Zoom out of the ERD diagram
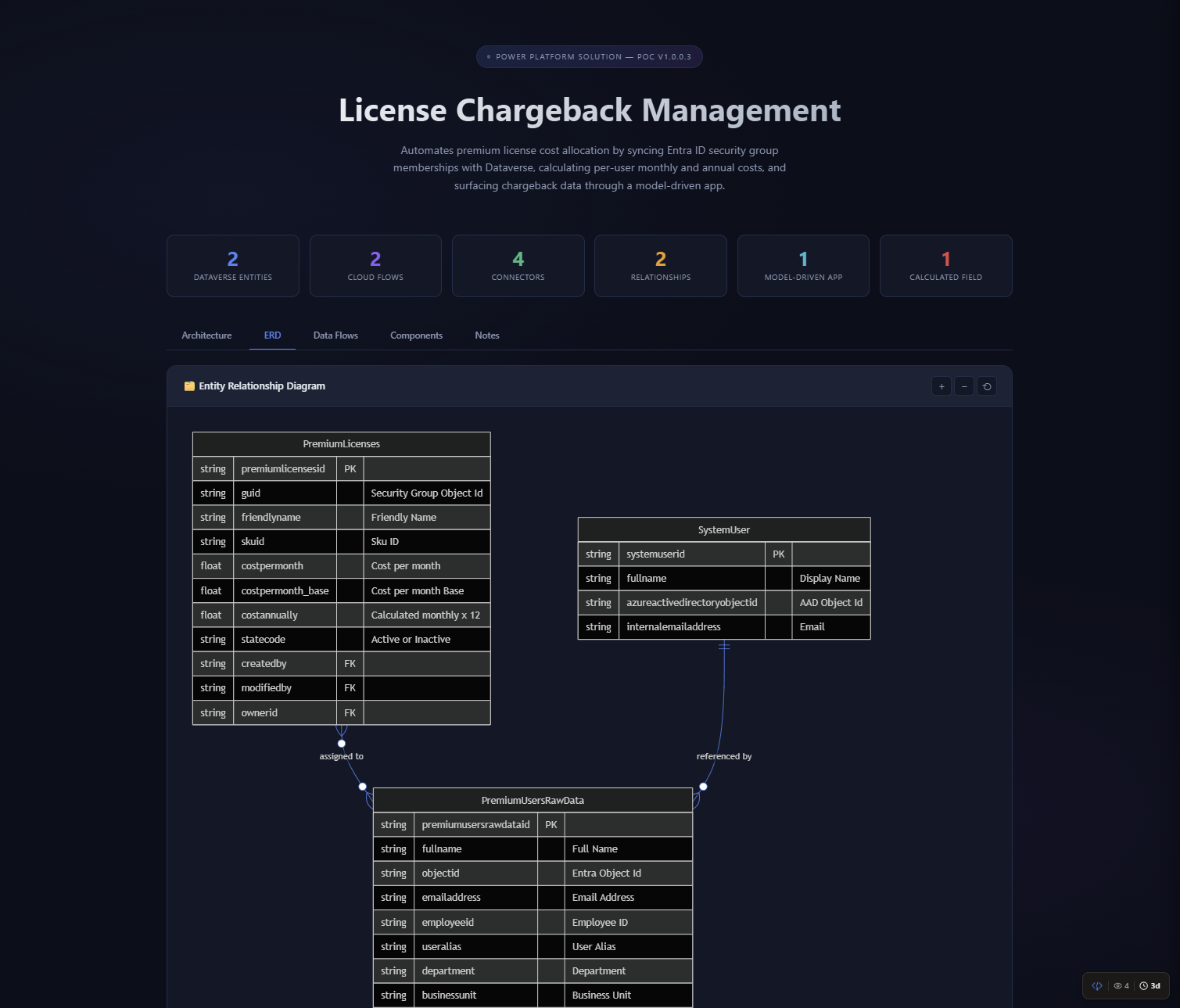The image size is (1180, 1008). [x=963, y=386]
